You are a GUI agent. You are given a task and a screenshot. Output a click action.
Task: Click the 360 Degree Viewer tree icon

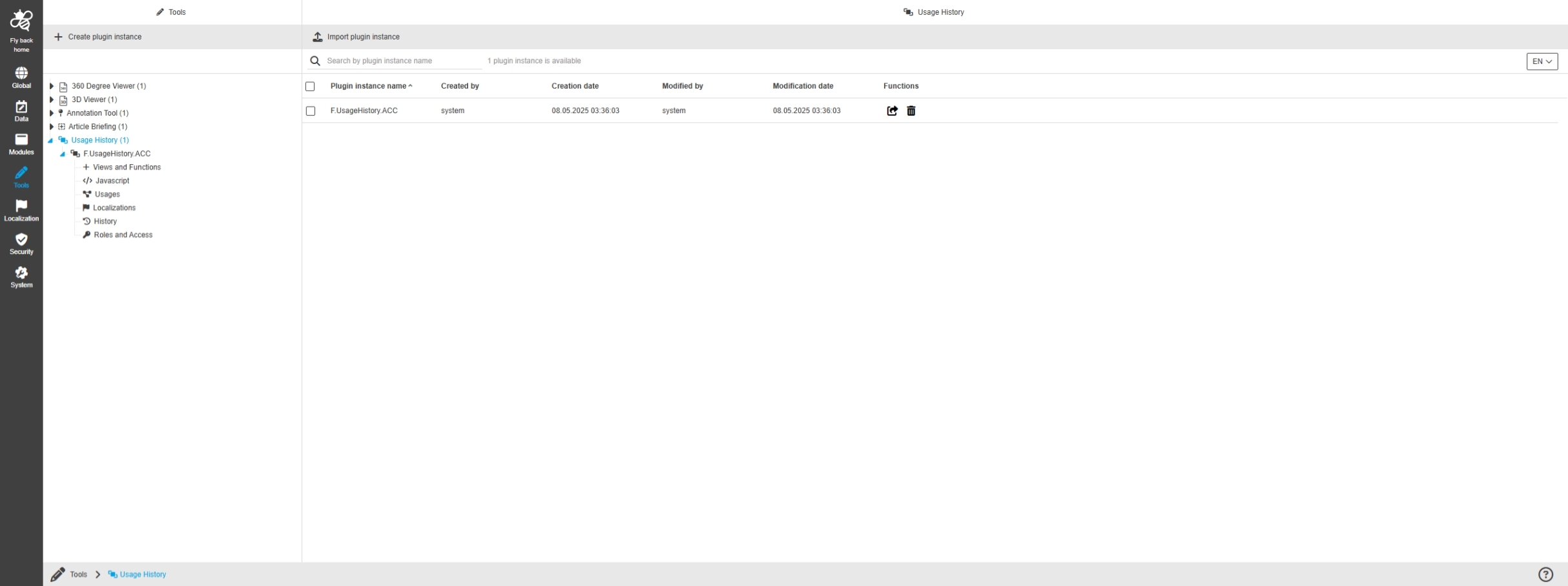pos(63,87)
